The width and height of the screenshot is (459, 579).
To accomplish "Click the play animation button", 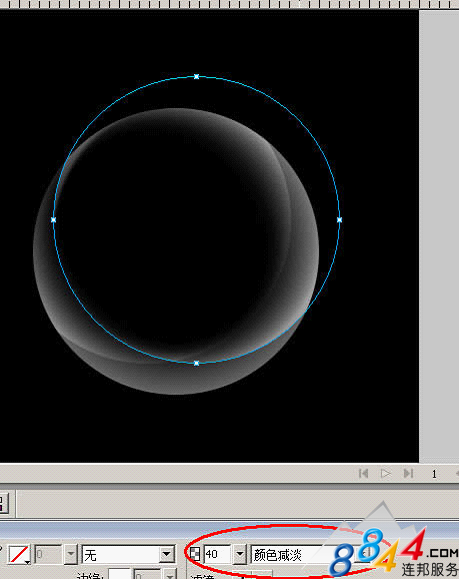I will click(x=386, y=473).
